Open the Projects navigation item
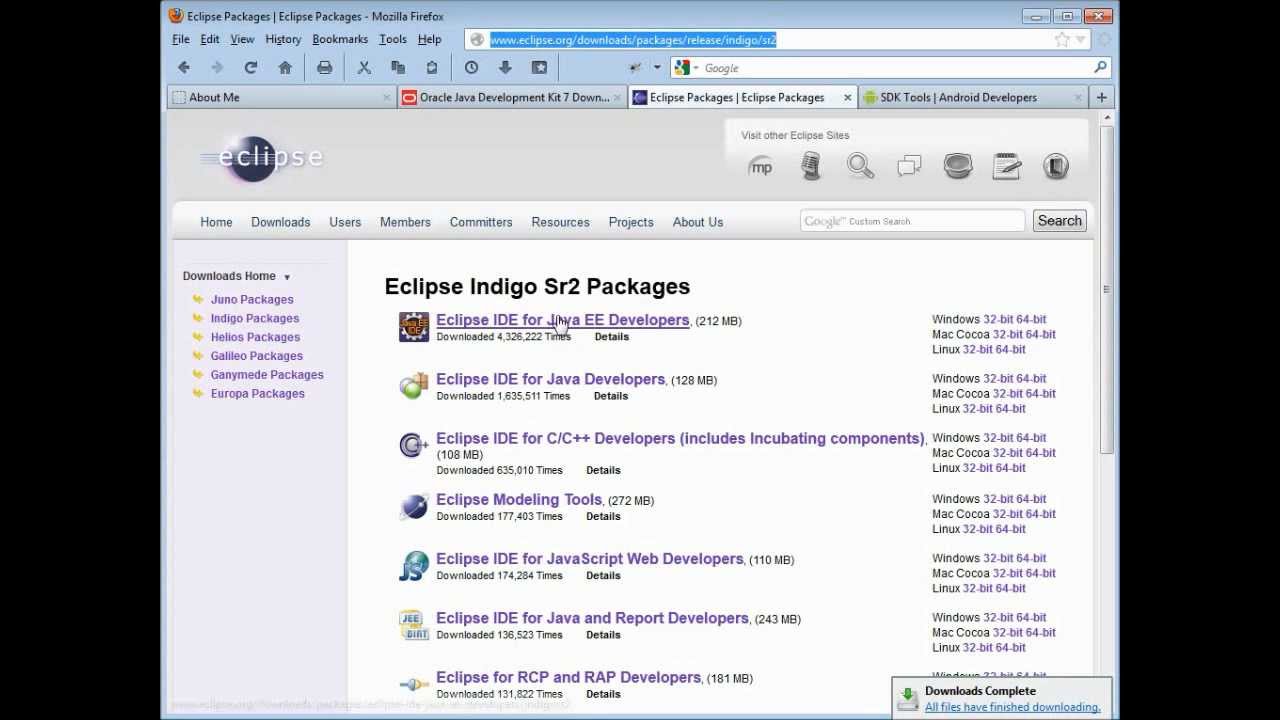Screen dimensions: 1280x720 point(631,222)
